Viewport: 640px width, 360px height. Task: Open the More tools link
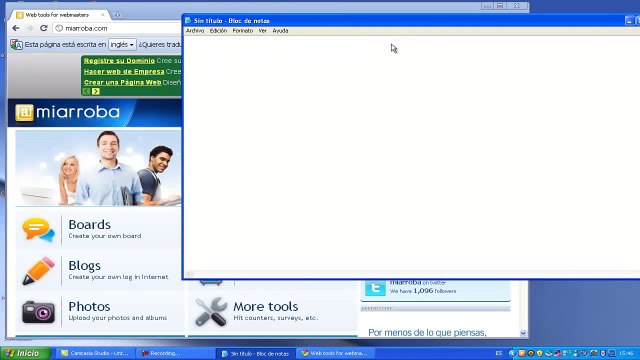pos(266,307)
